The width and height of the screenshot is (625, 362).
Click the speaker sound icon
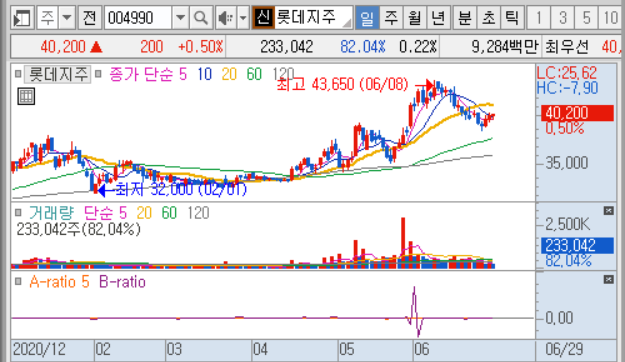coord(226,18)
